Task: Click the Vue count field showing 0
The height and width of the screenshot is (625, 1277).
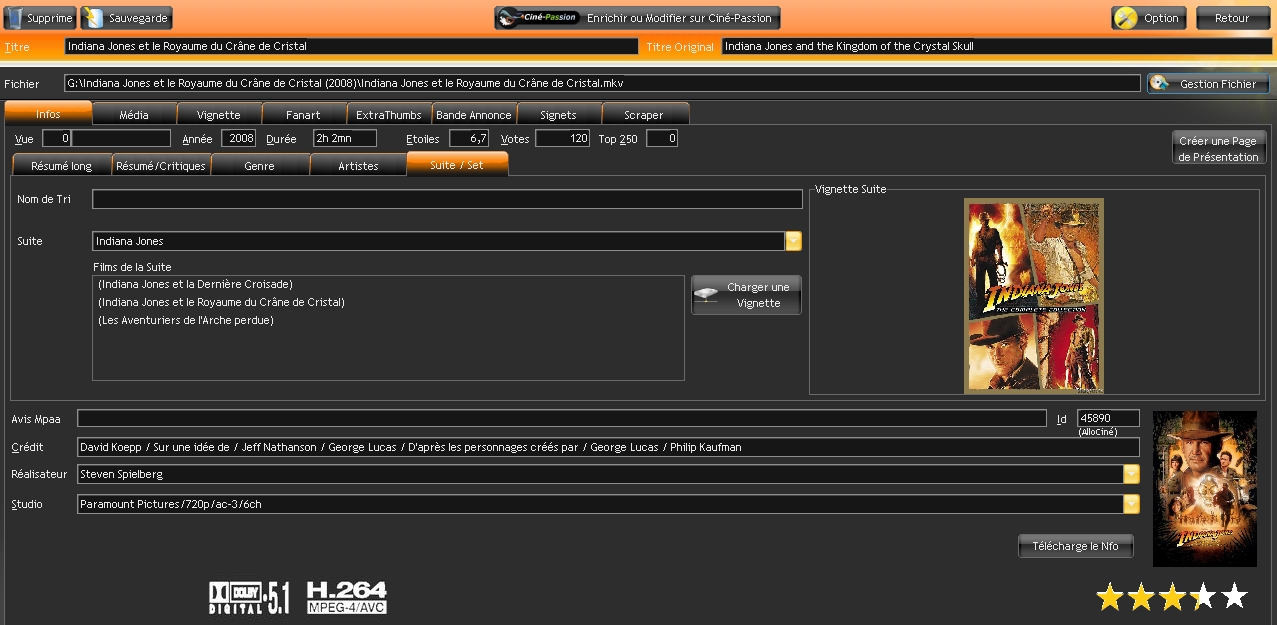Action: point(57,138)
